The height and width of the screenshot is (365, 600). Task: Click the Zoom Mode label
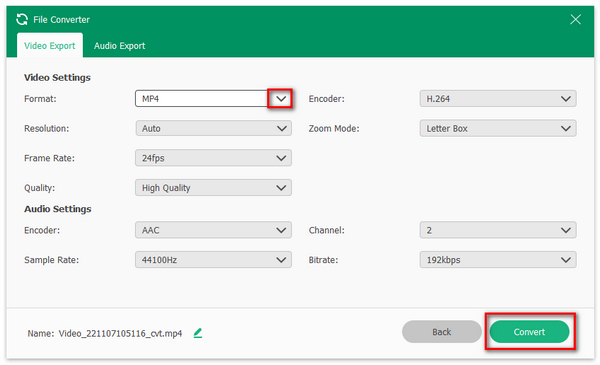tap(334, 129)
